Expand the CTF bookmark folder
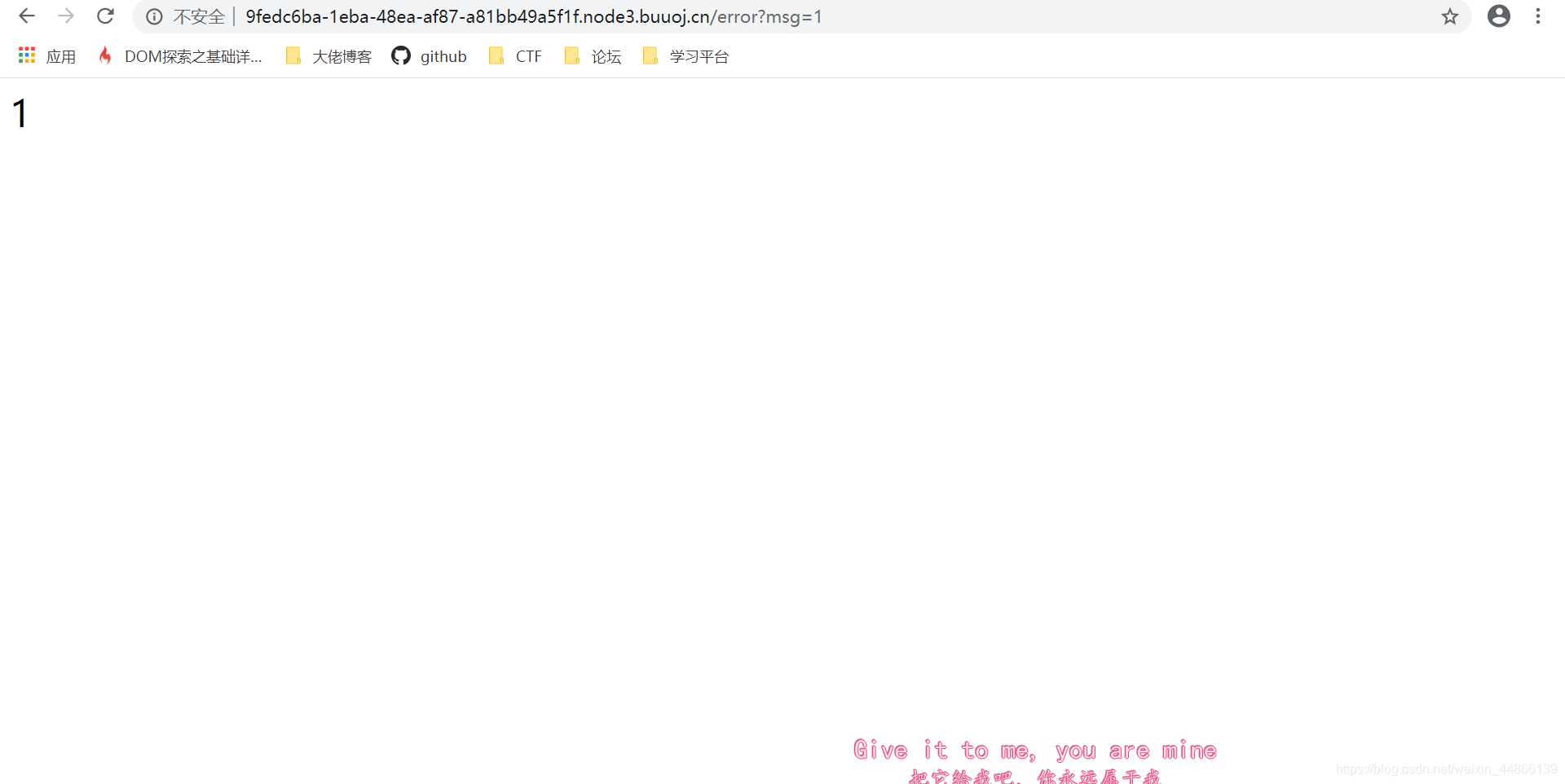1565x784 pixels. tap(515, 56)
